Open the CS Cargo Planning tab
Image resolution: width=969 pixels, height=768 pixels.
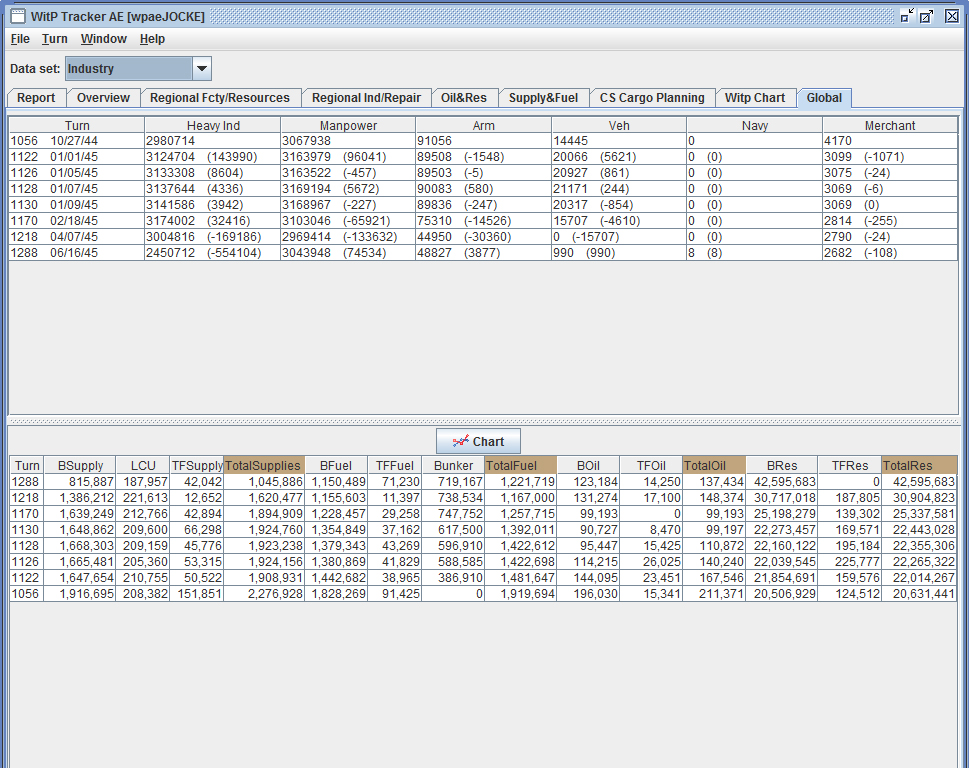(652, 98)
